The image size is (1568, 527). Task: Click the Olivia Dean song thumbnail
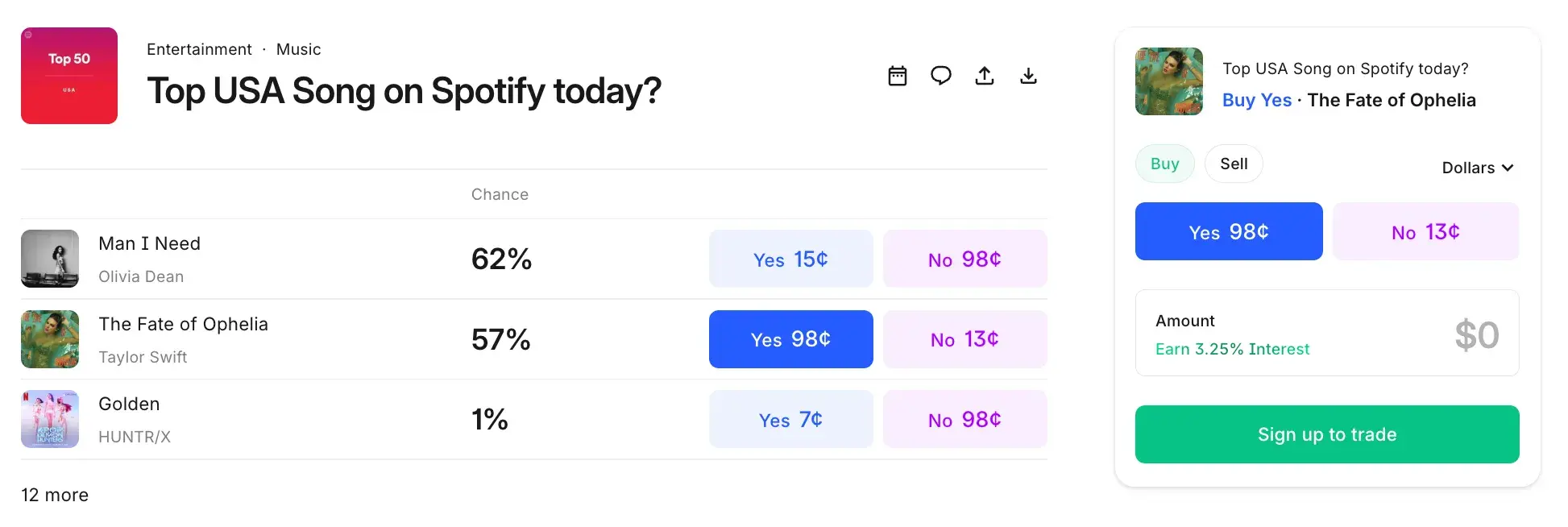click(49, 259)
